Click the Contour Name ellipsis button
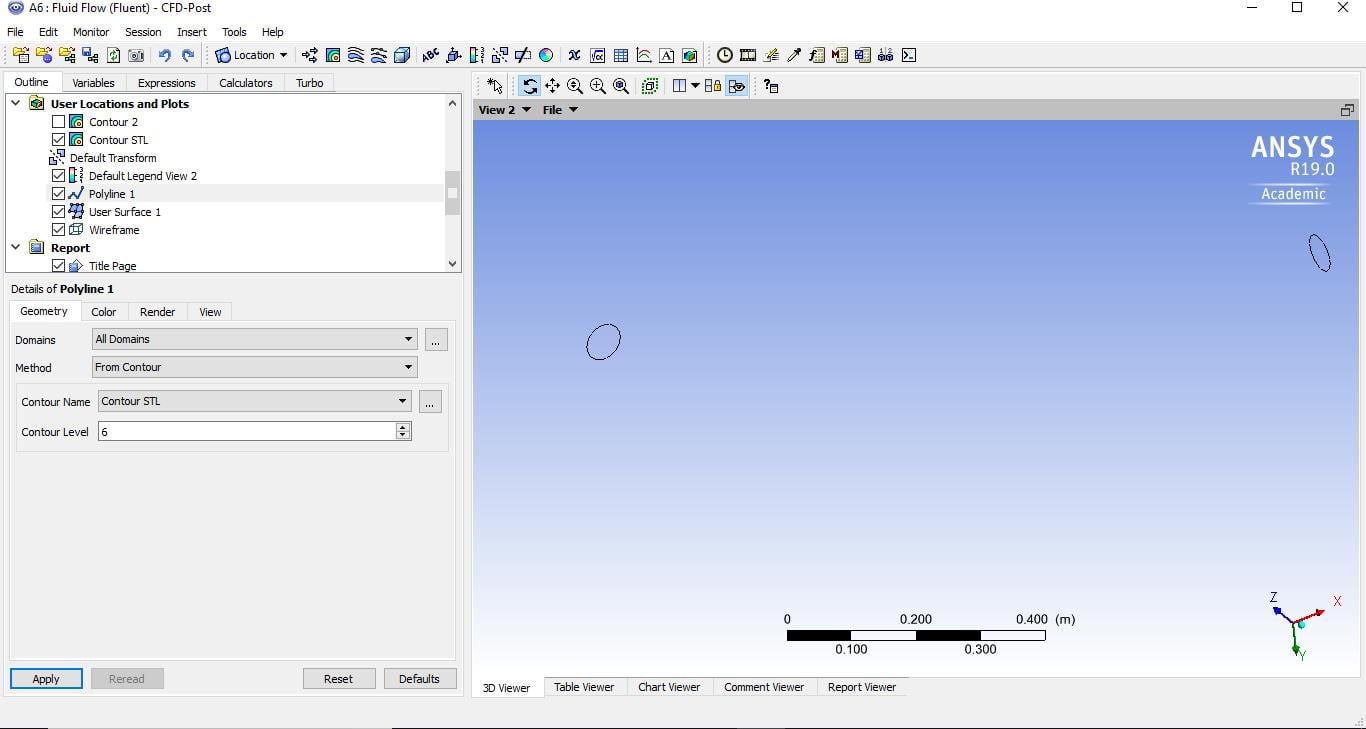 430,402
